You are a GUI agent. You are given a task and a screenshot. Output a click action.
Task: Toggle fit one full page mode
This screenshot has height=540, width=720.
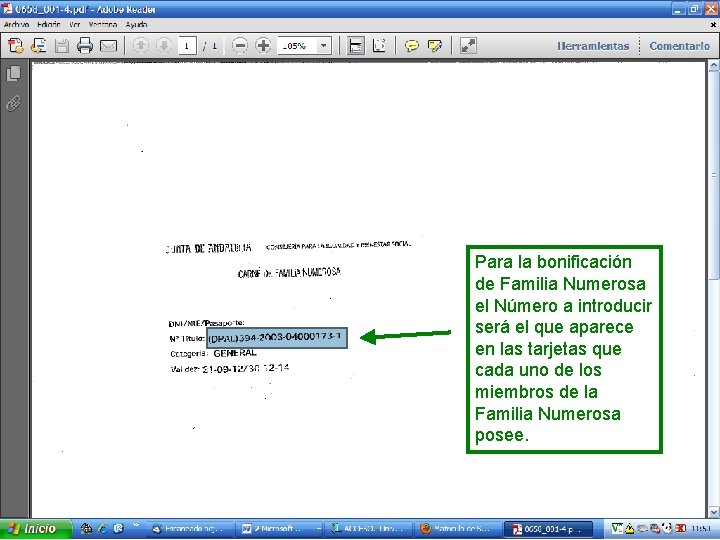(x=379, y=45)
